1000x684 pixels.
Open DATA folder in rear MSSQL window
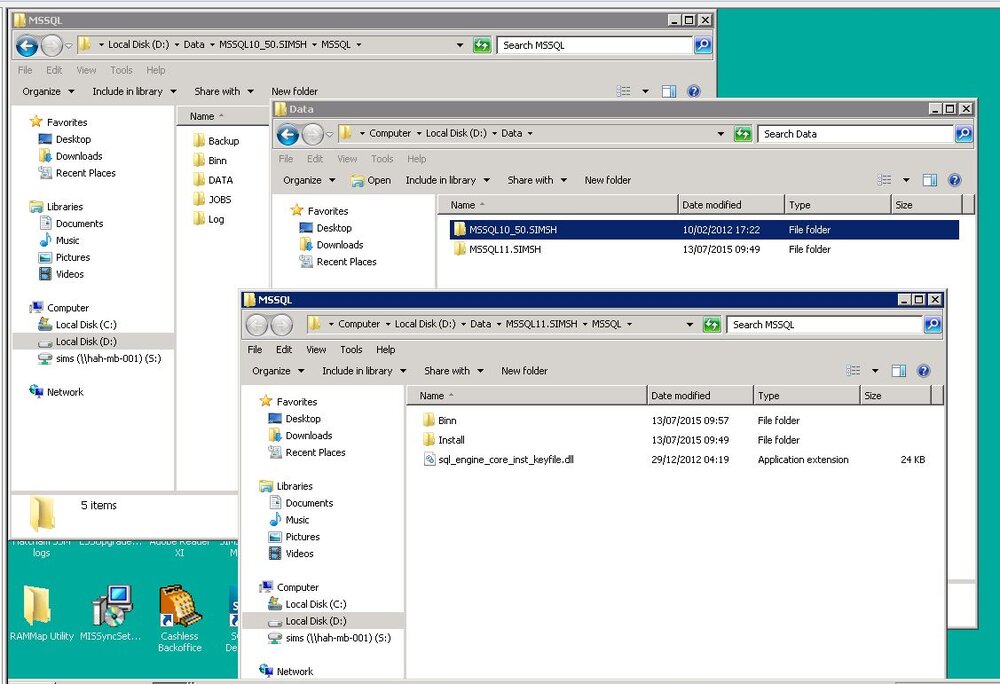point(213,180)
